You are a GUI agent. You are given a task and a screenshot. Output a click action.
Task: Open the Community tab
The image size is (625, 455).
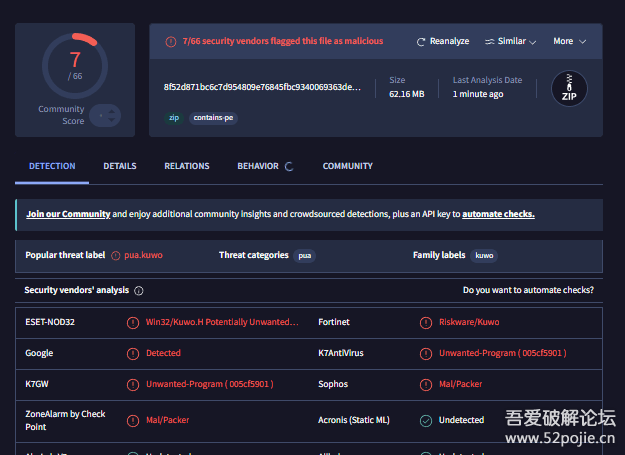[x=348, y=166]
